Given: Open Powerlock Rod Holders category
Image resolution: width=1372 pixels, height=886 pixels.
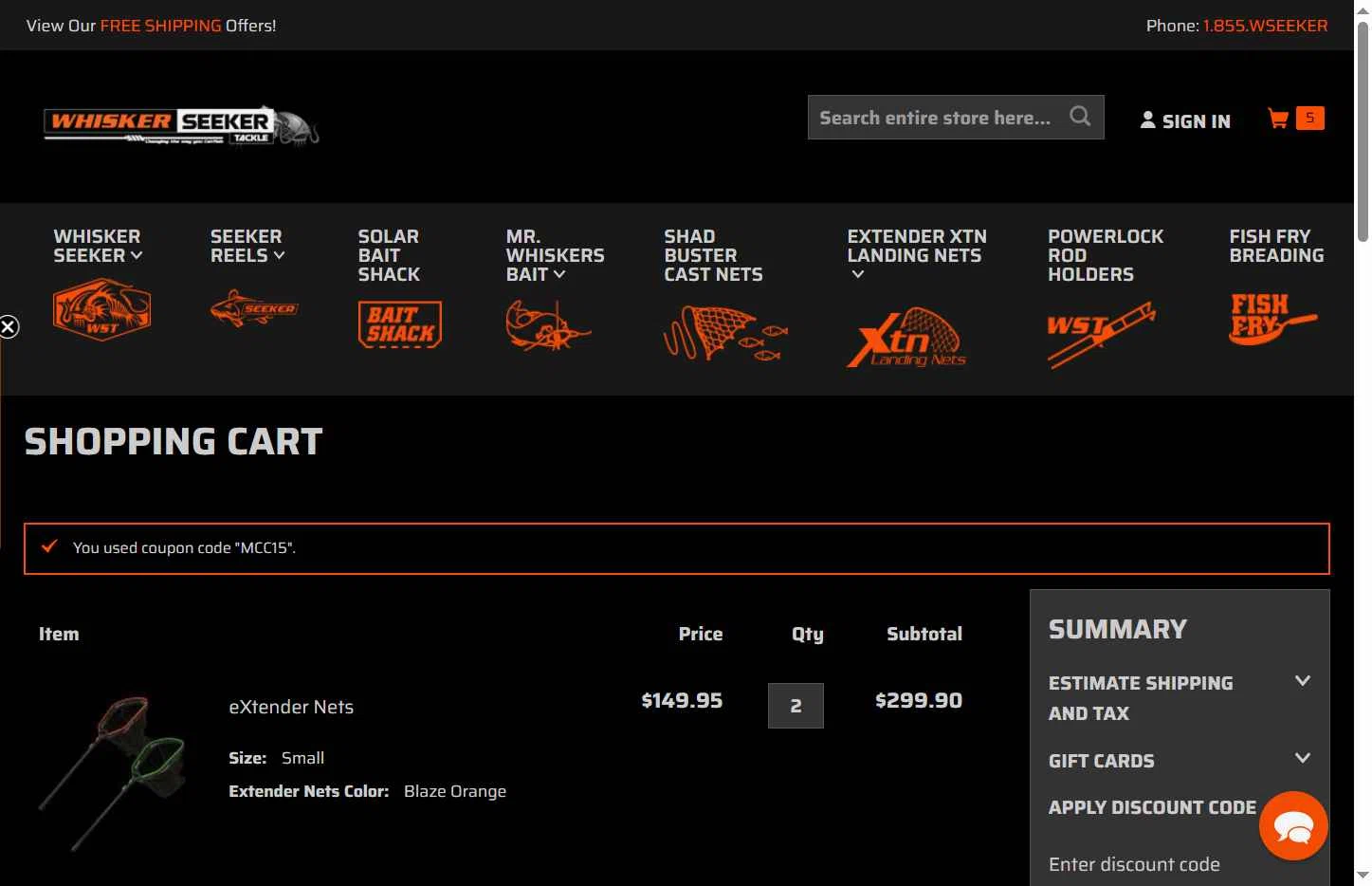Looking at the screenshot, I should point(1106,255).
